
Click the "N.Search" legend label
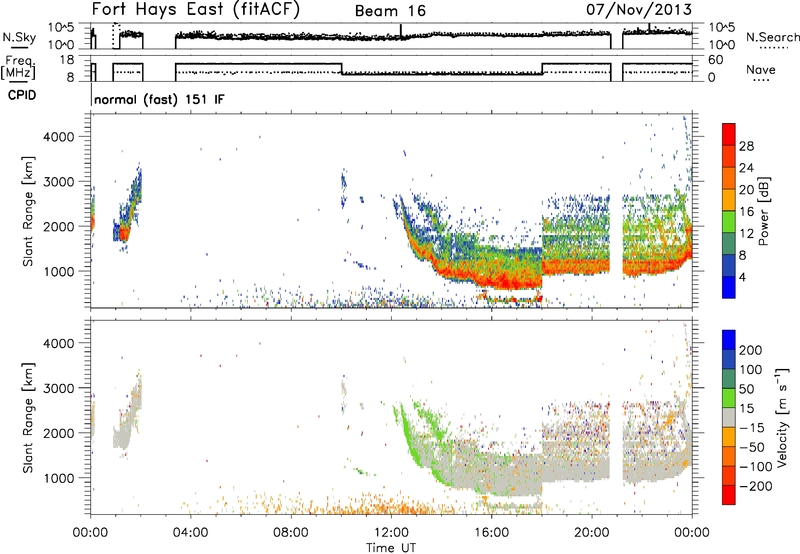tap(772, 37)
